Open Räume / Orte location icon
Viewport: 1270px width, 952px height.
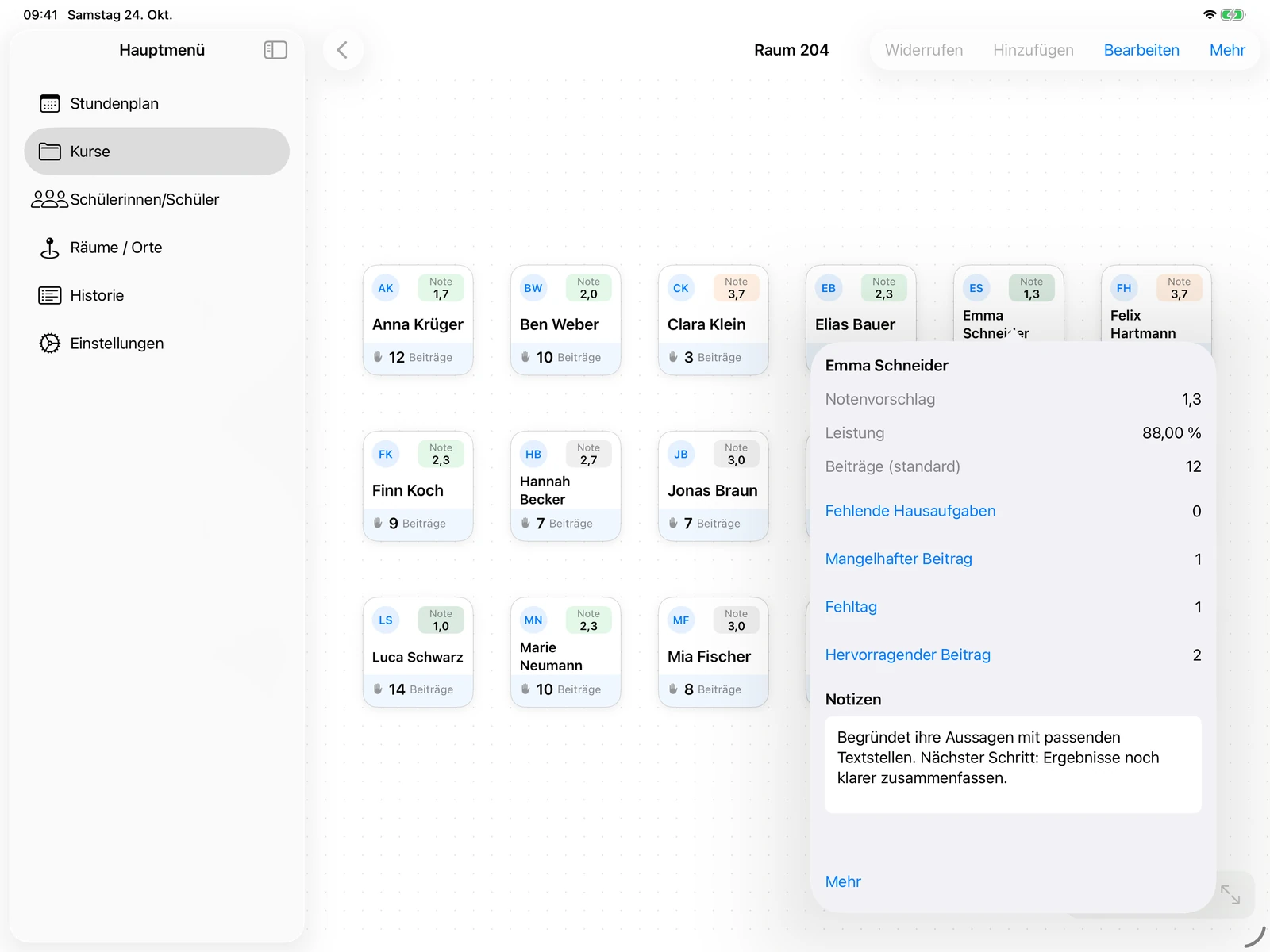pyautogui.click(x=50, y=248)
